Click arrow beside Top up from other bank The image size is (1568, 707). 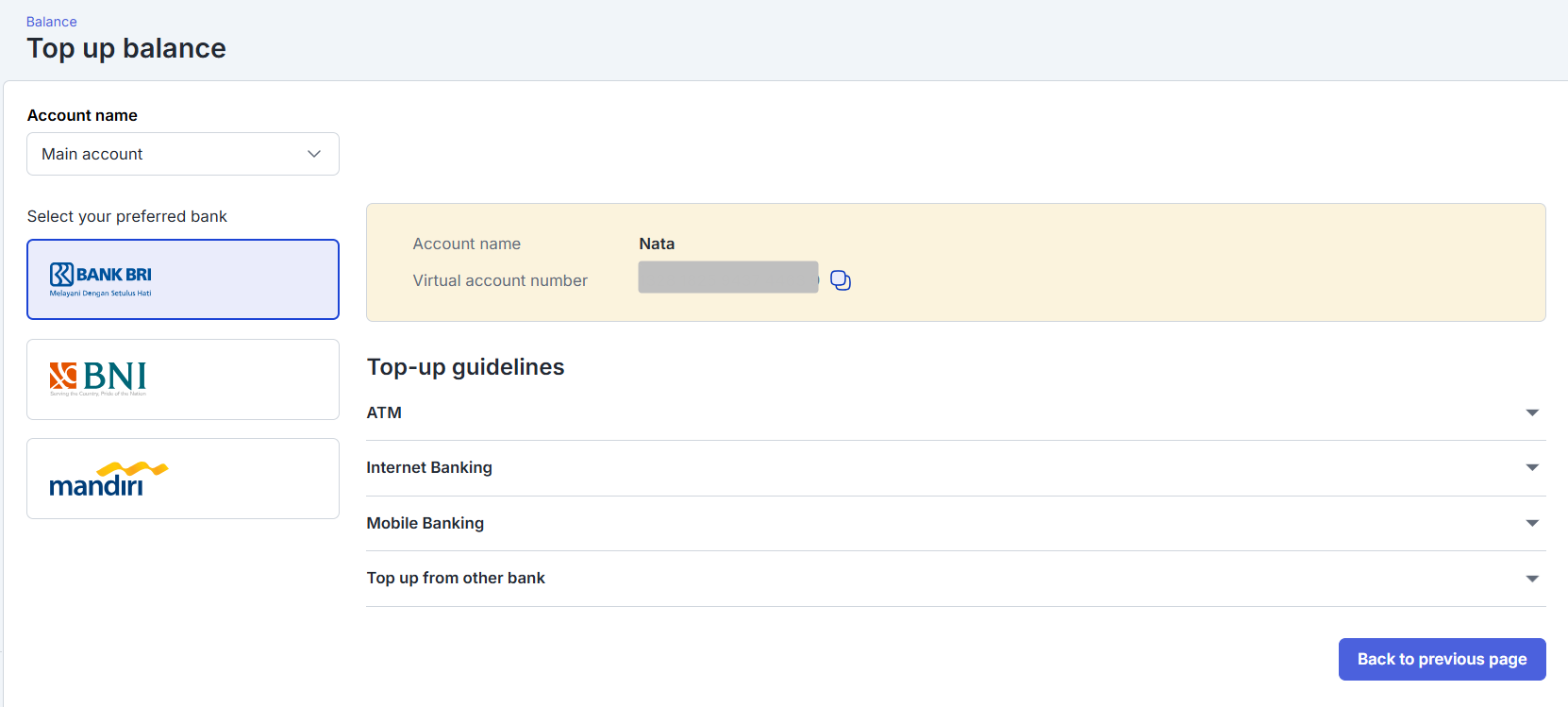pyautogui.click(x=1532, y=579)
